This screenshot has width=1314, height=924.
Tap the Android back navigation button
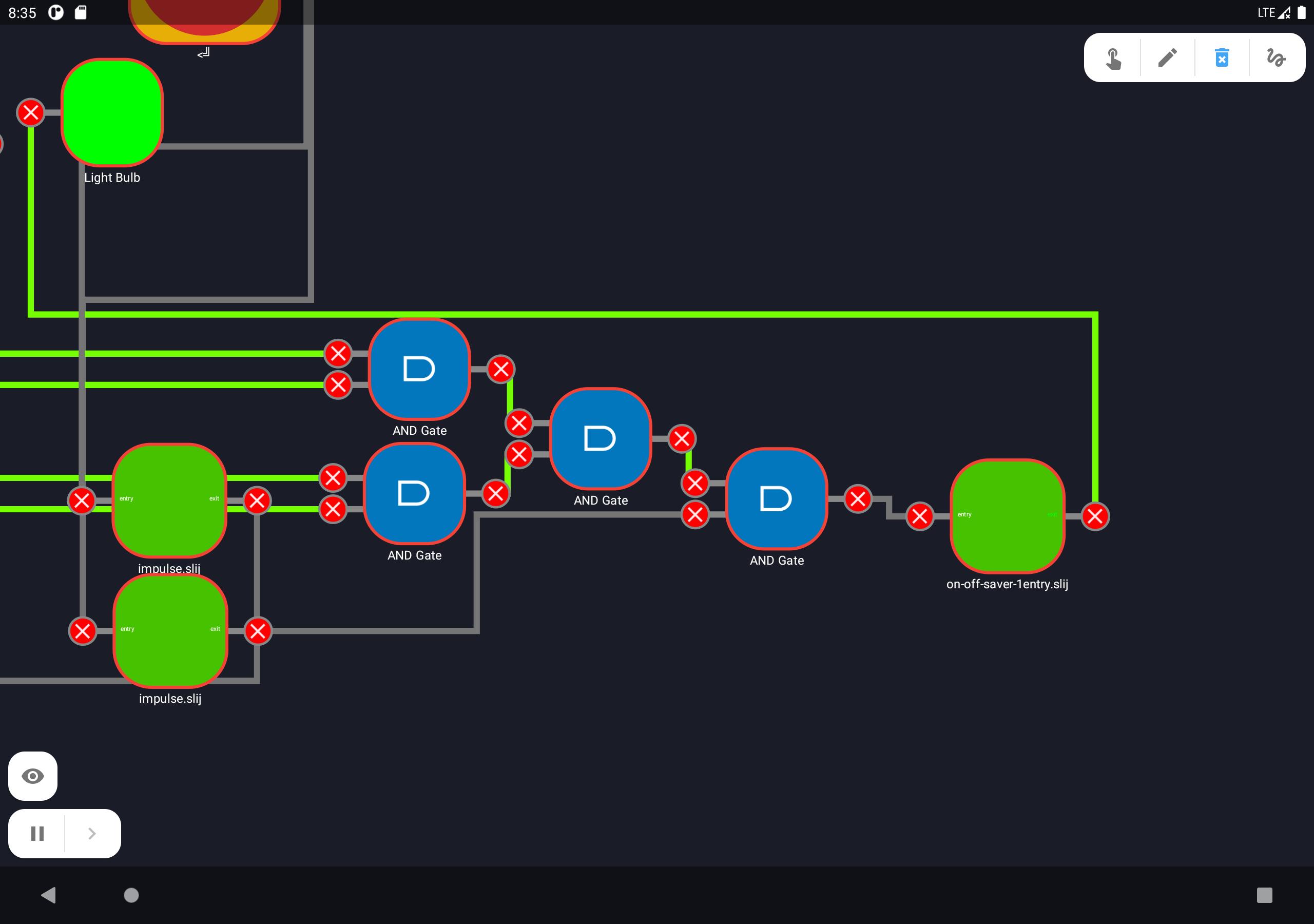coord(49,895)
